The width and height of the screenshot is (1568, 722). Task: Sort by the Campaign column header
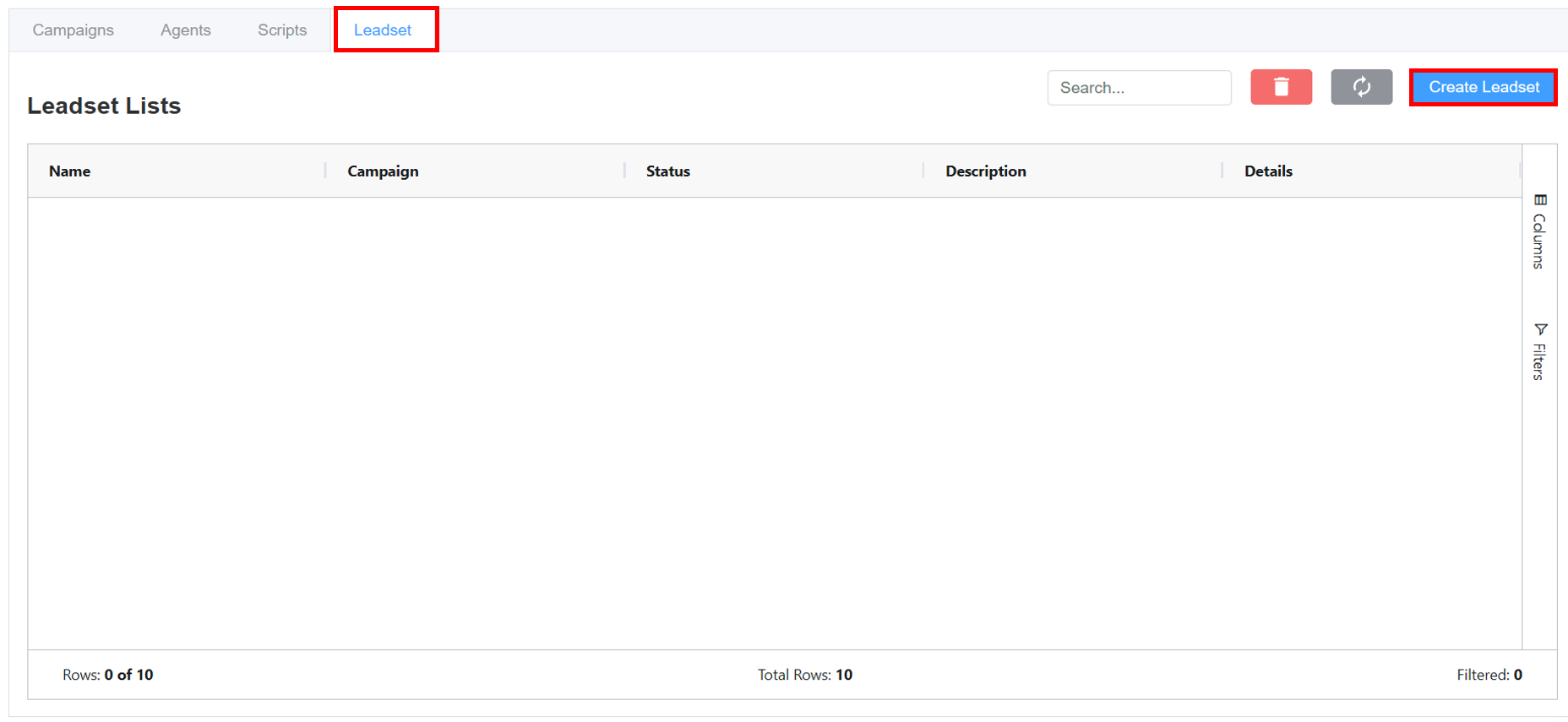383,171
